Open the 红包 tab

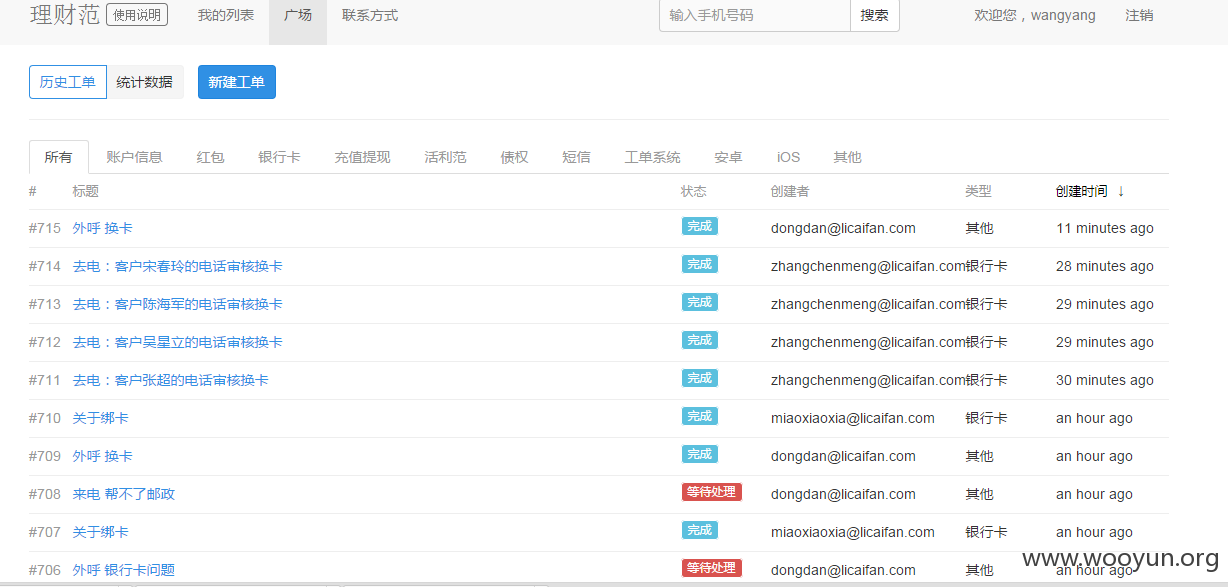tap(211, 157)
